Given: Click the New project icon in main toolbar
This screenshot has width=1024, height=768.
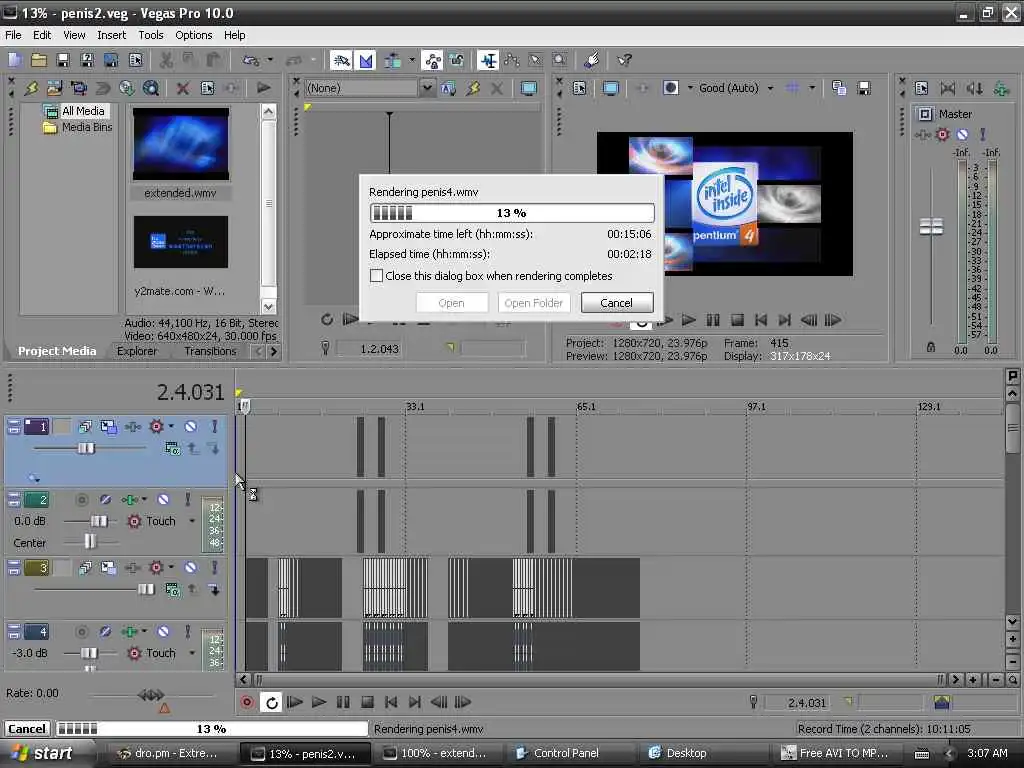Looking at the screenshot, I should point(15,60).
